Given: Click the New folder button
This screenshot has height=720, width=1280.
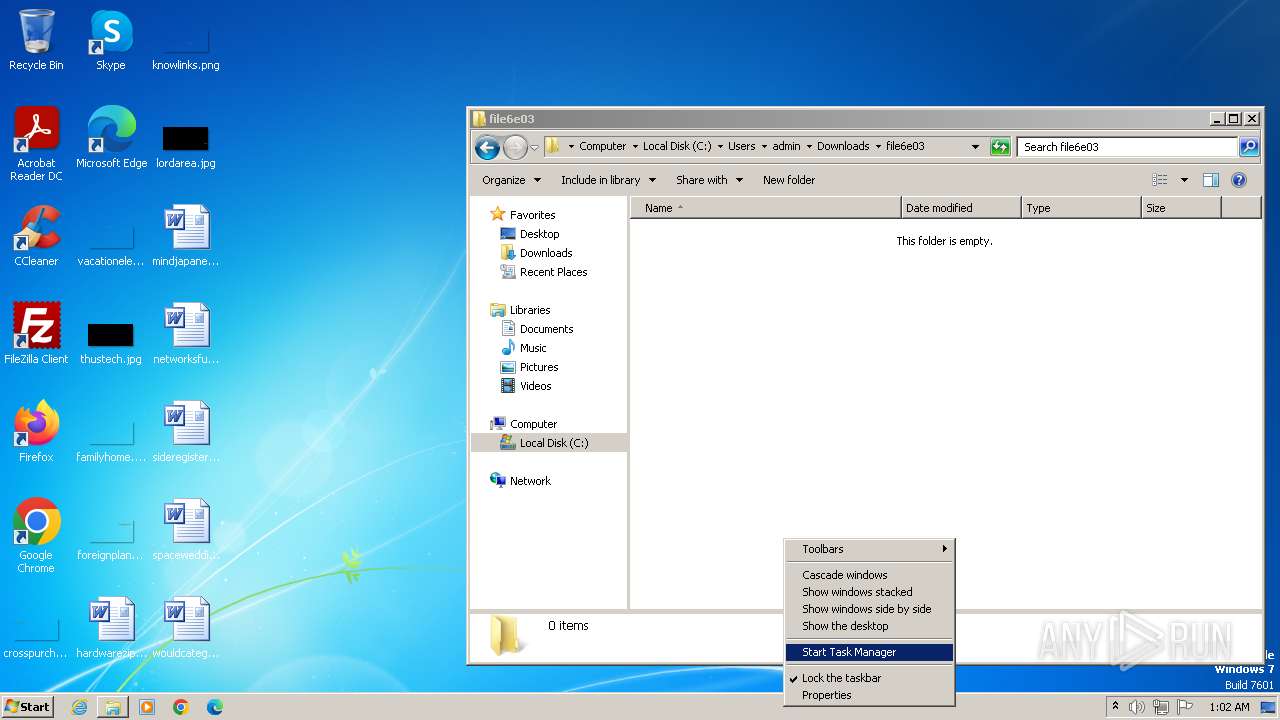Looking at the screenshot, I should [789, 180].
